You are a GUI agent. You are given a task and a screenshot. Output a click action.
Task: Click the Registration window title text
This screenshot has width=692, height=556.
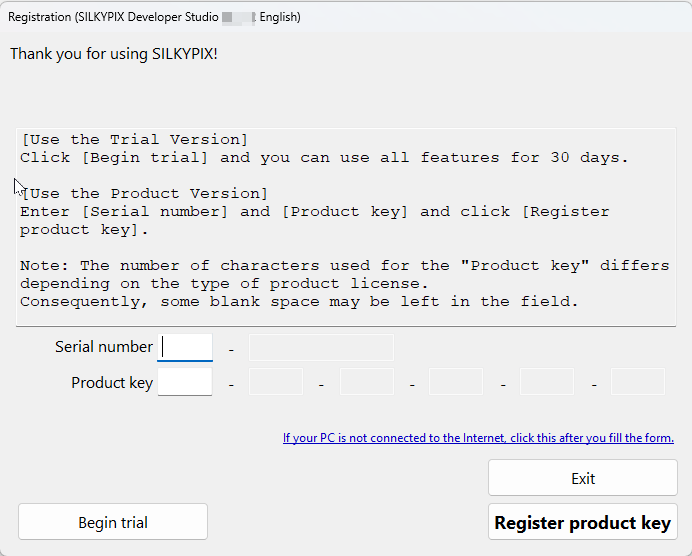(154, 17)
